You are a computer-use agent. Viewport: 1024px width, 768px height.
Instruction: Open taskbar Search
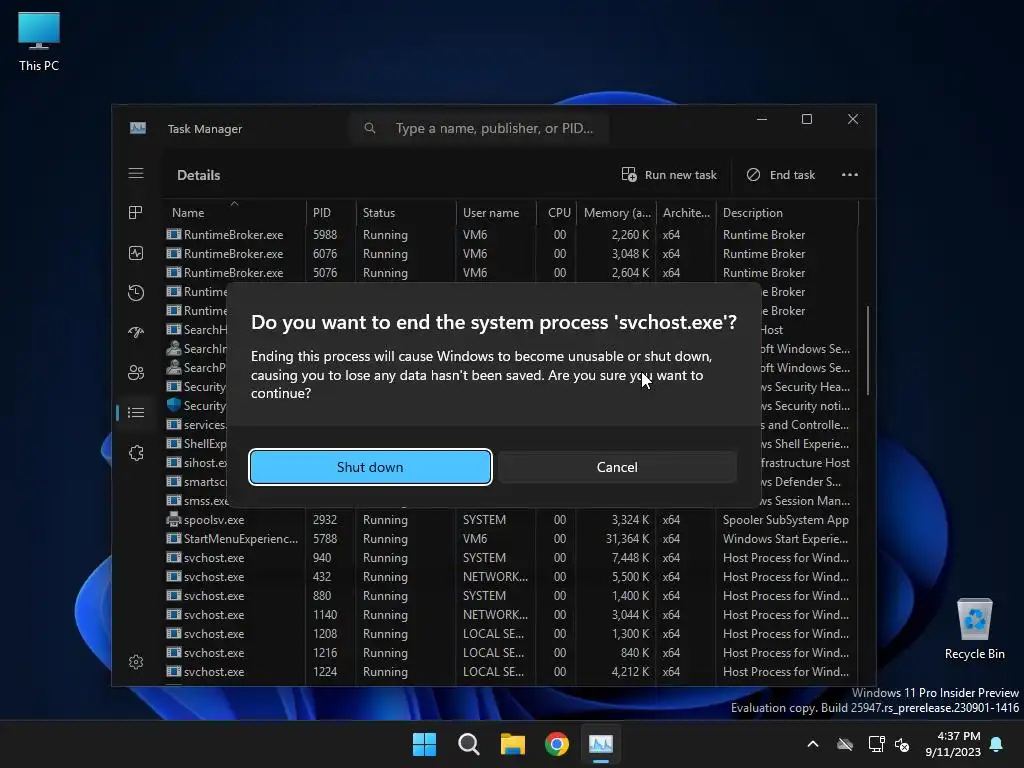point(468,744)
